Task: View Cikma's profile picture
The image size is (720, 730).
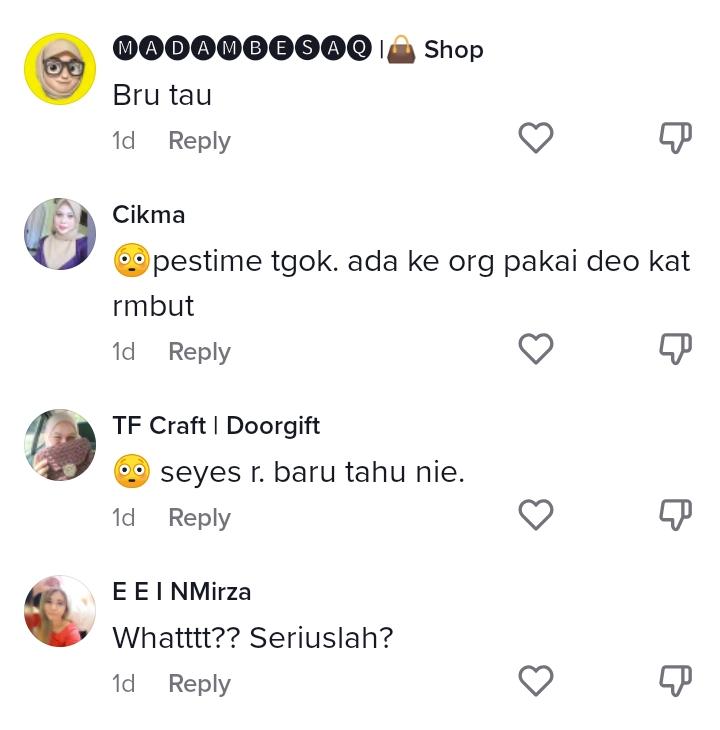Action: pos(60,234)
